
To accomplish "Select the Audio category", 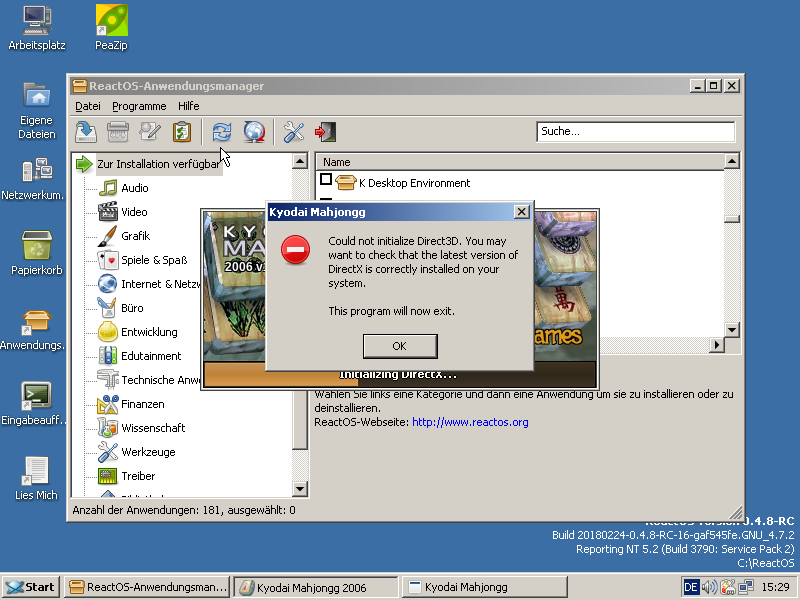I will click(x=123, y=188).
